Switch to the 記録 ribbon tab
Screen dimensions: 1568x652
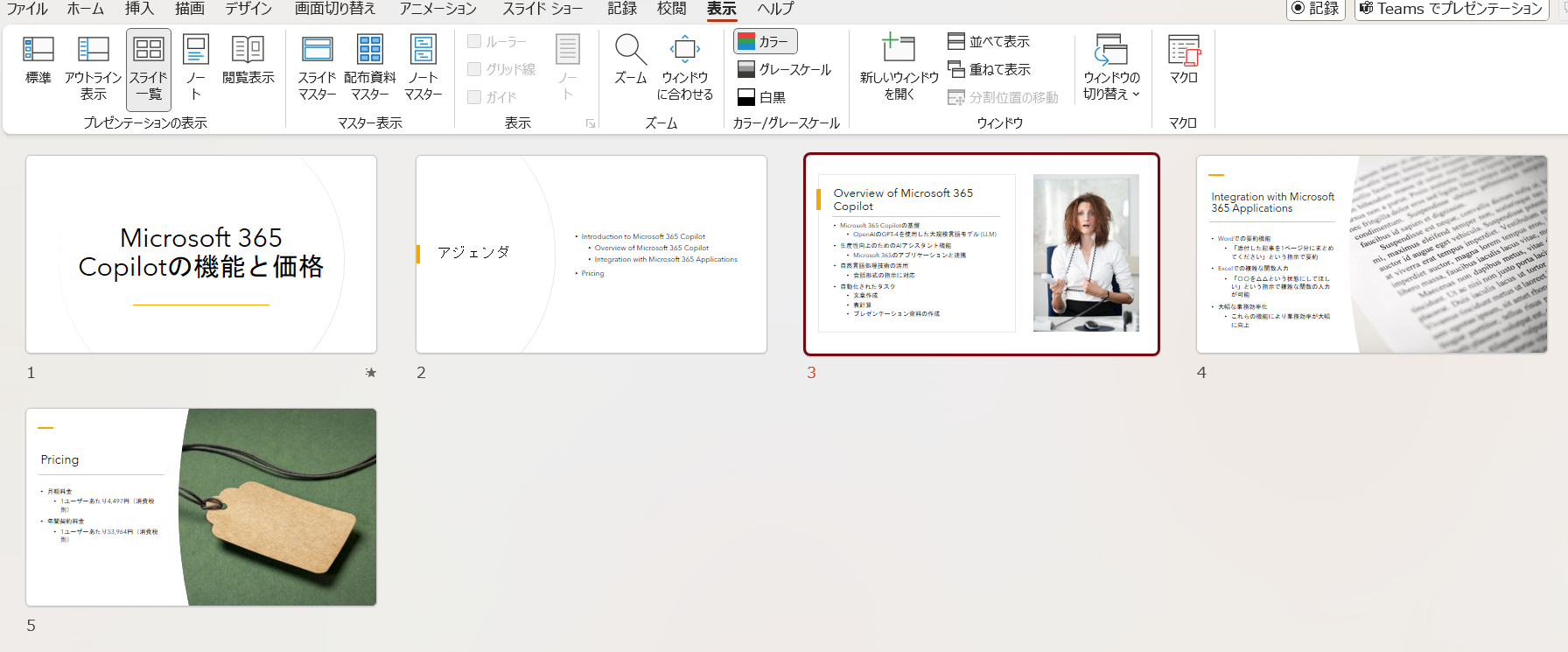[622, 9]
